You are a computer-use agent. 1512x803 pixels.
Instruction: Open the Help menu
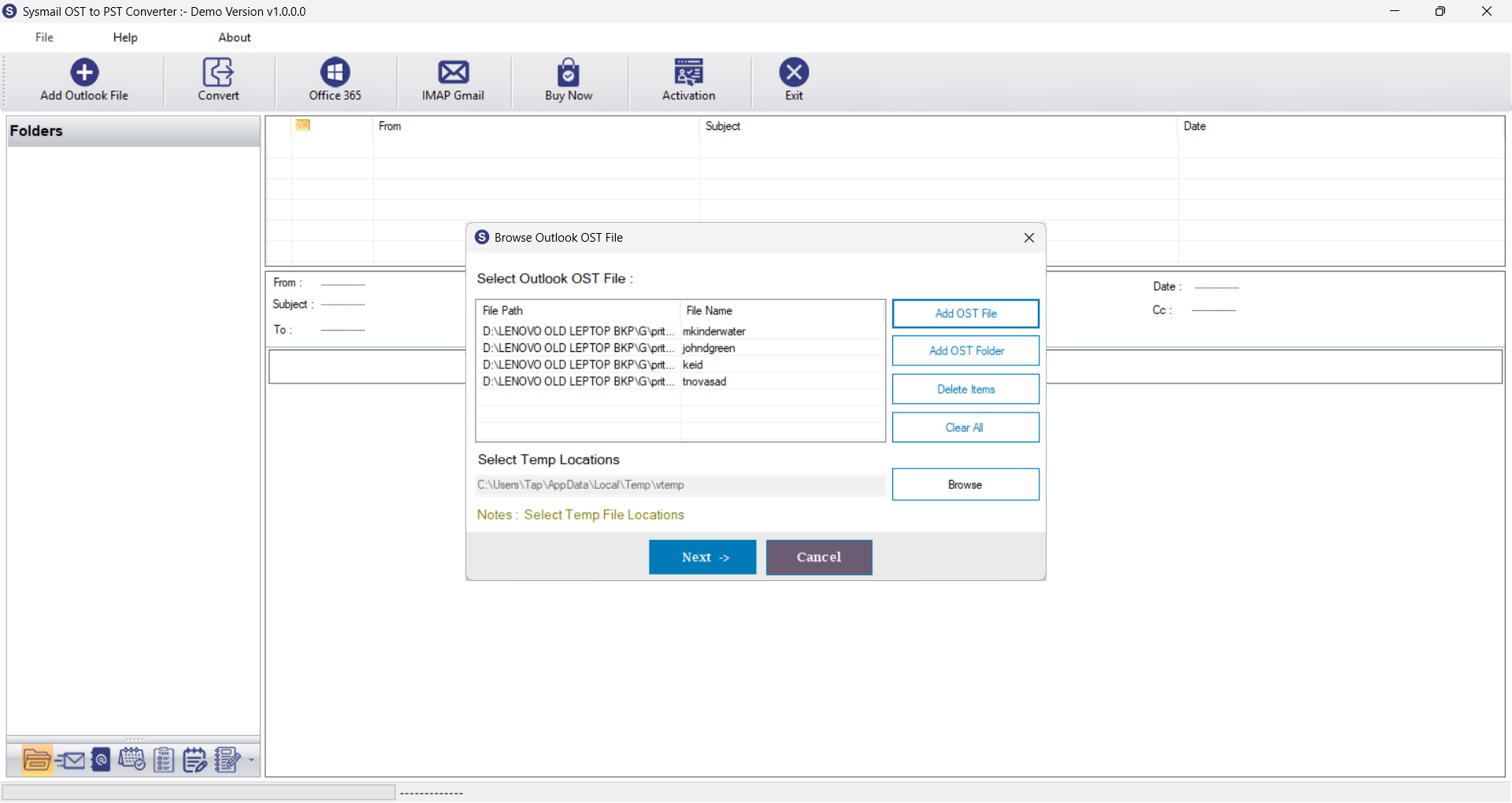coord(125,37)
